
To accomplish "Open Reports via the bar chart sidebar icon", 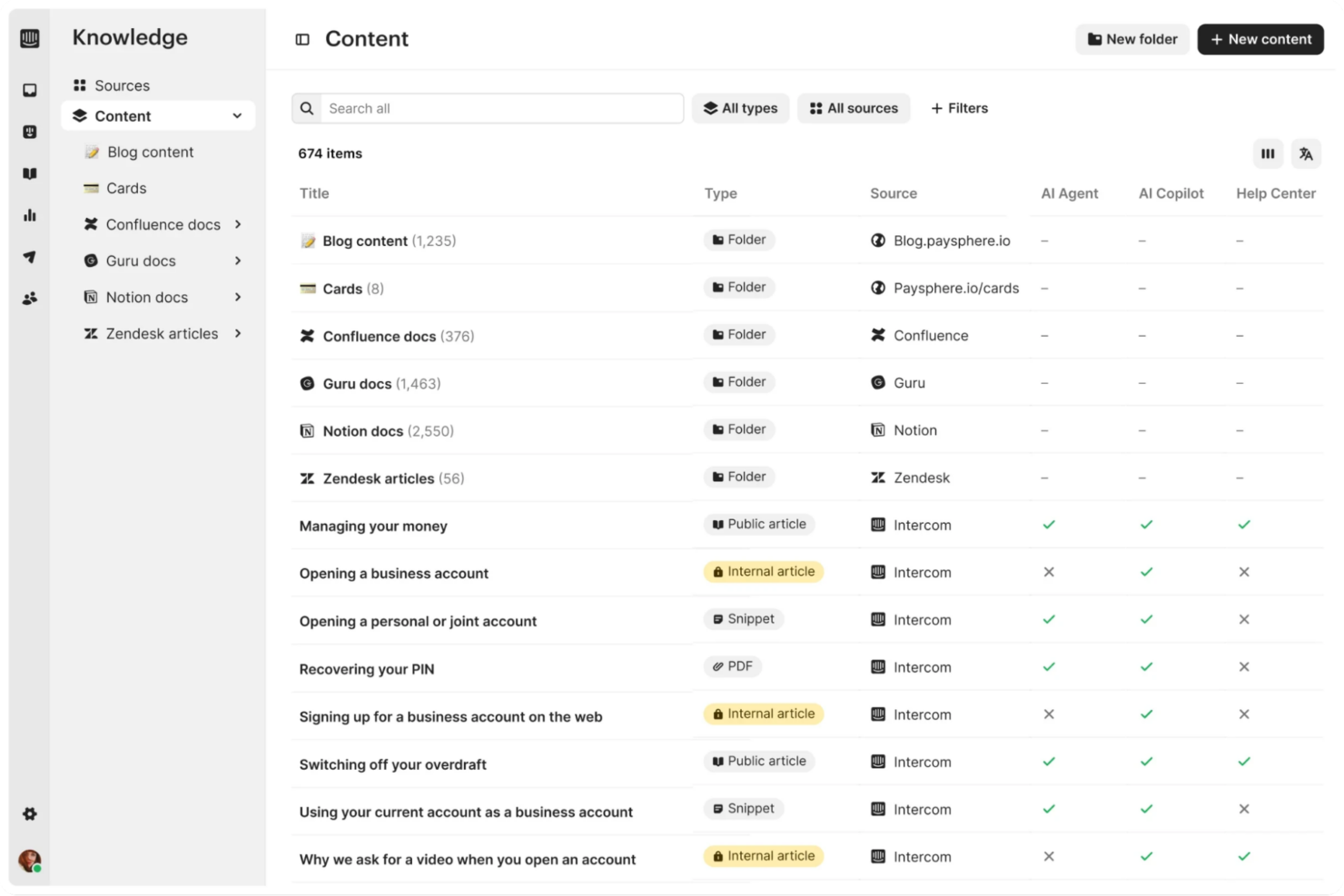I will coord(30,215).
